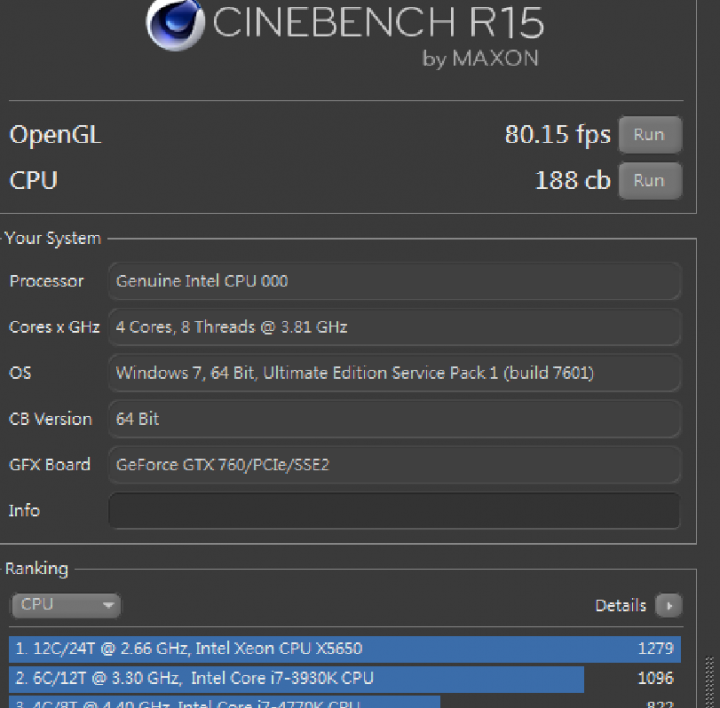Click the '80.15 fps' OpenGL score
The width and height of the screenshot is (720, 708).
(x=557, y=135)
